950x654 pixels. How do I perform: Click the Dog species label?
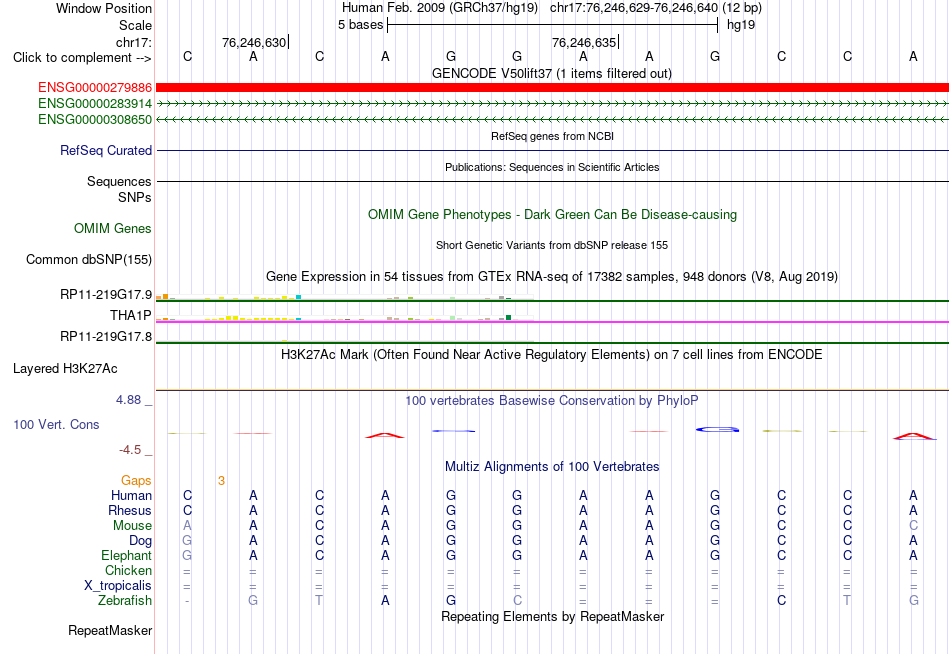click(140, 541)
